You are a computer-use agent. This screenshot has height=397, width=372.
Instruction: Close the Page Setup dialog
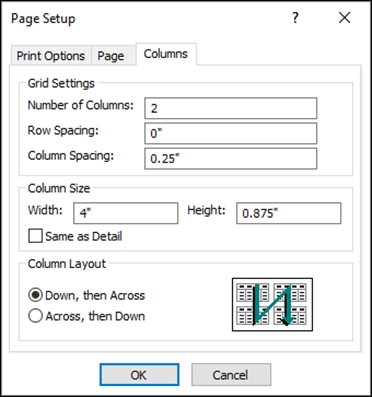click(x=344, y=18)
